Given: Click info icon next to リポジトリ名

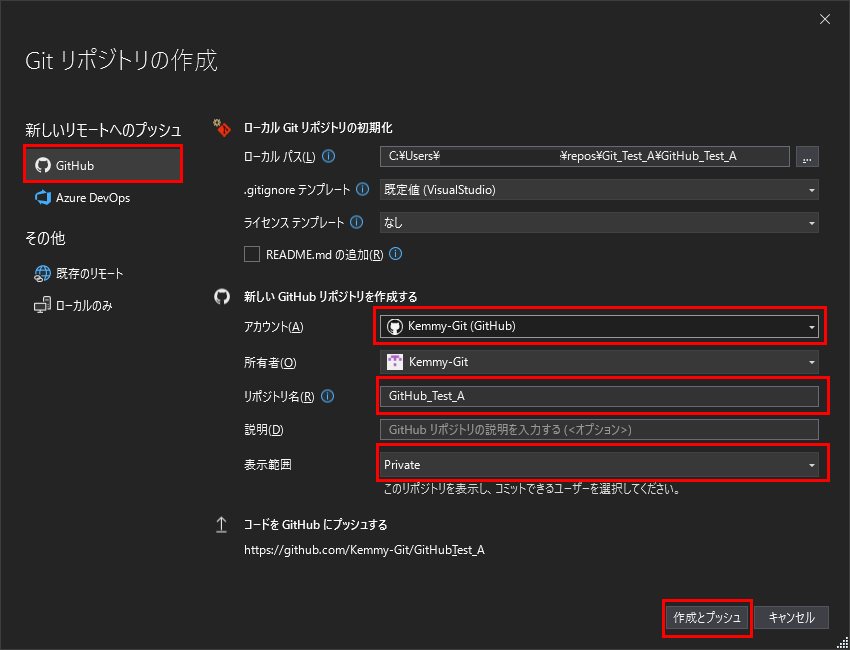Looking at the screenshot, I should click(x=328, y=396).
